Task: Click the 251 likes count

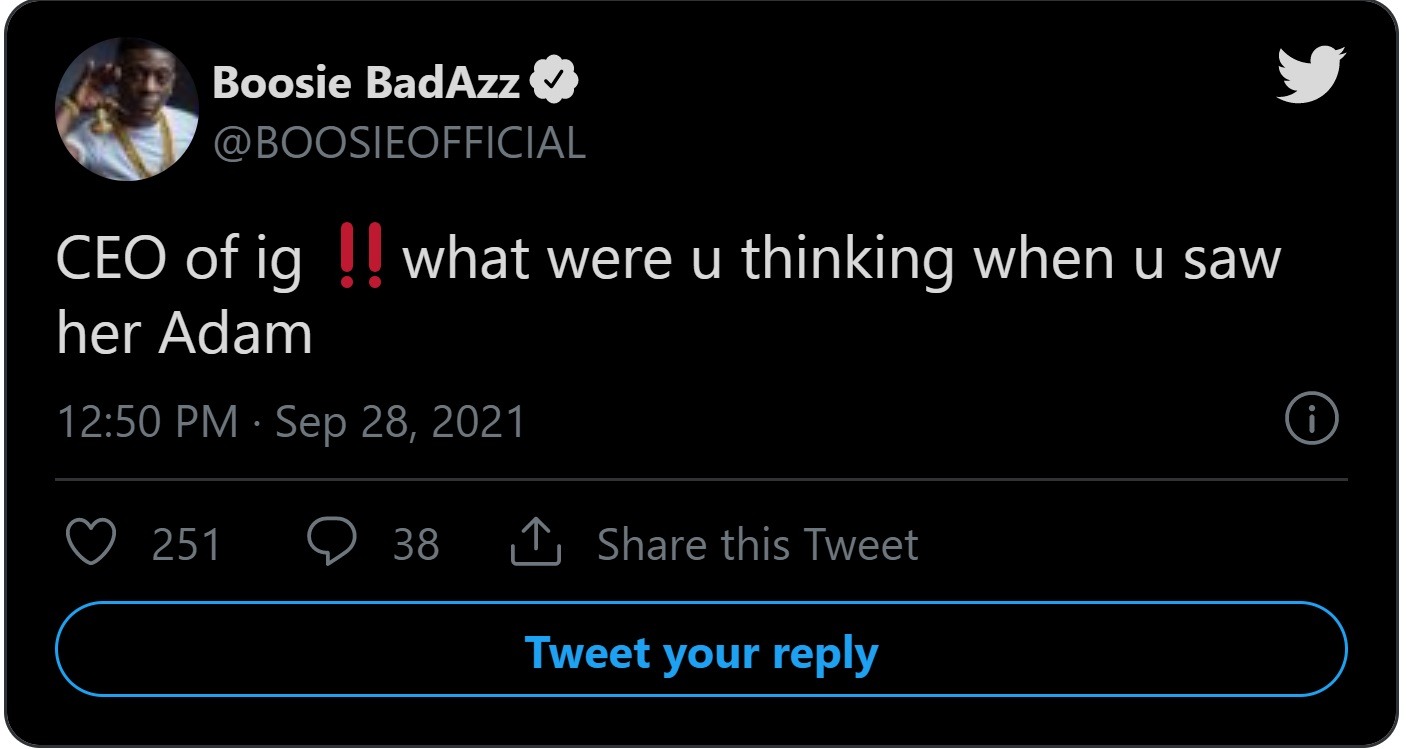Action: click(x=186, y=545)
